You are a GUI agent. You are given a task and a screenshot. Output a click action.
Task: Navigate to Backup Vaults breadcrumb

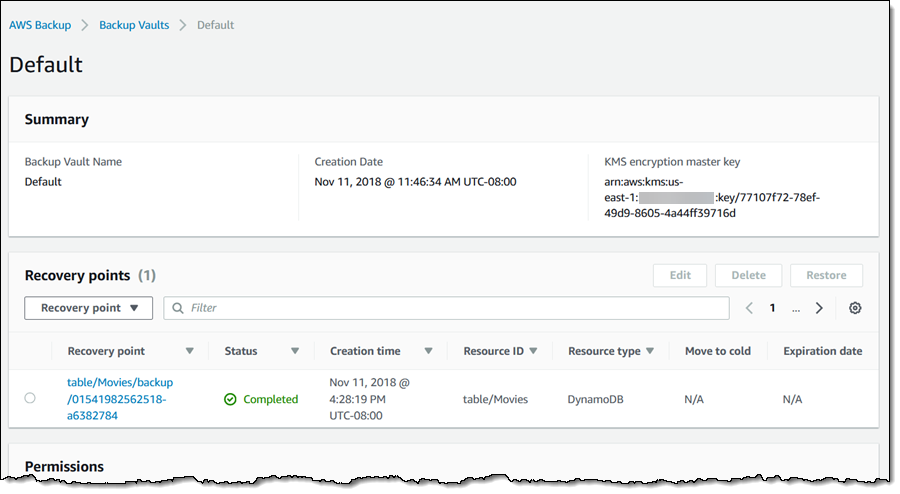(x=133, y=25)
